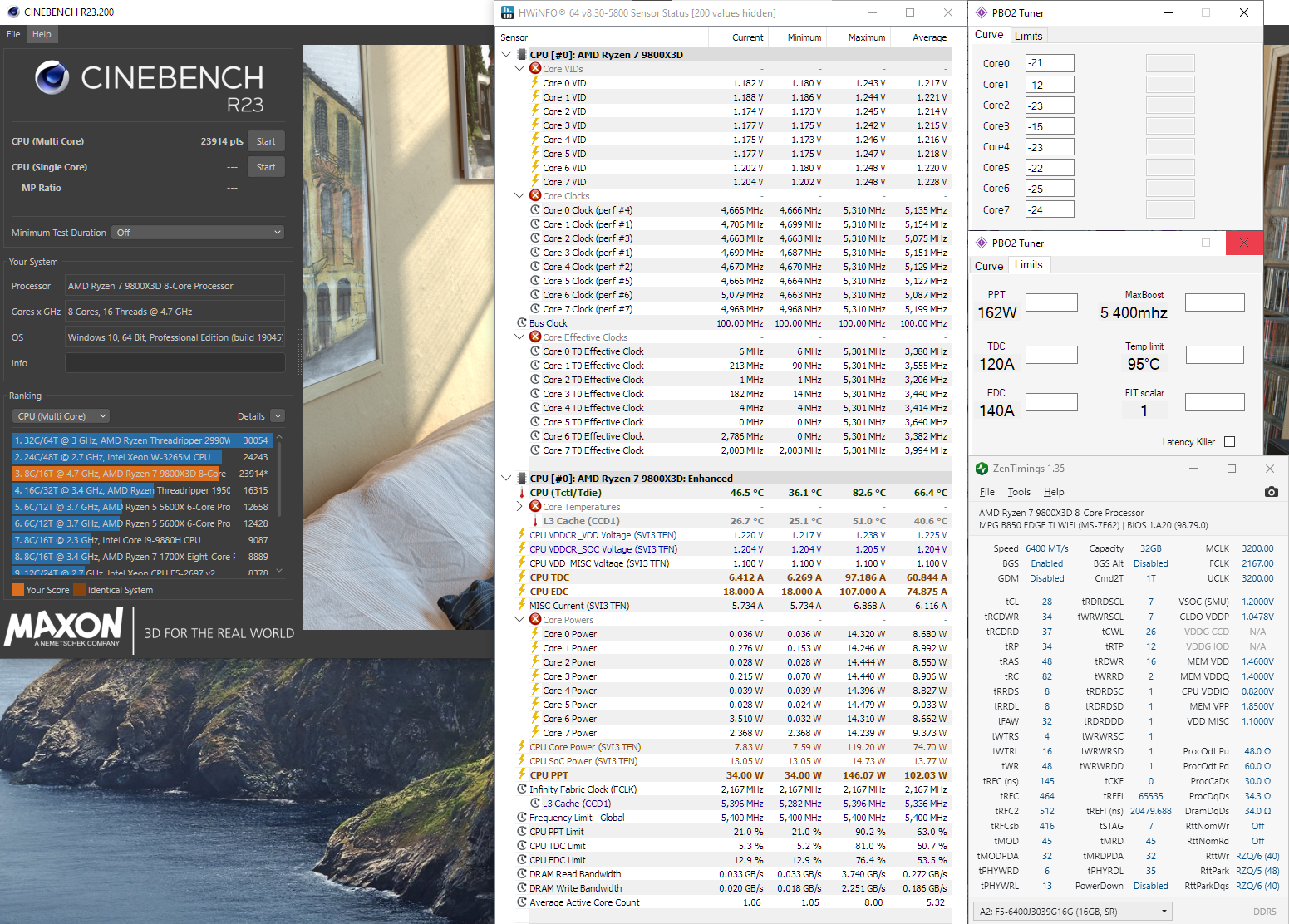Click the clock icon beside Infinity Fabric Clock (FCLK)
The width and height of the screenshot is (1289, 924).
click(522, 789)
